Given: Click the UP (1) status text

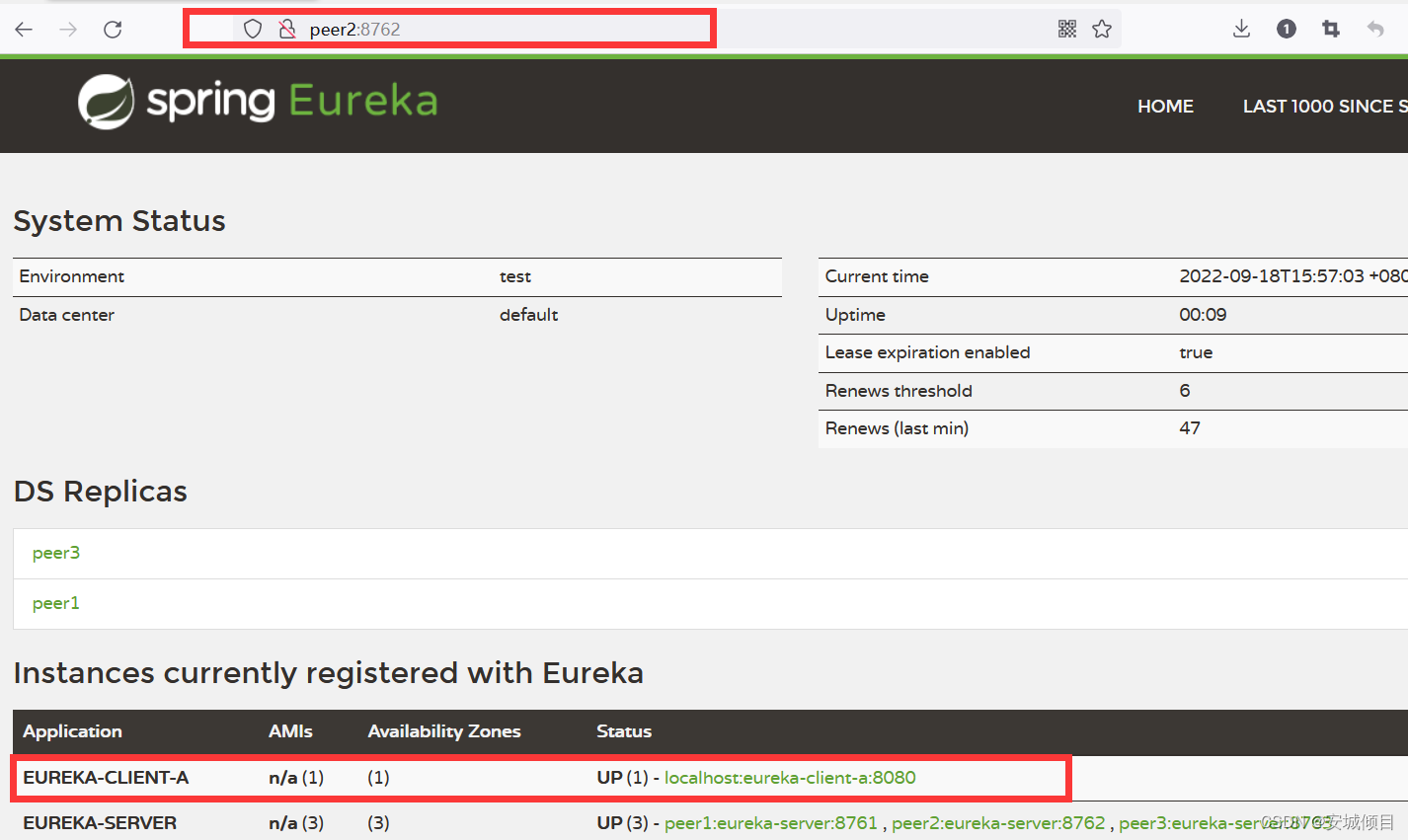Looking at the screenshot, I should pos(622,778).
